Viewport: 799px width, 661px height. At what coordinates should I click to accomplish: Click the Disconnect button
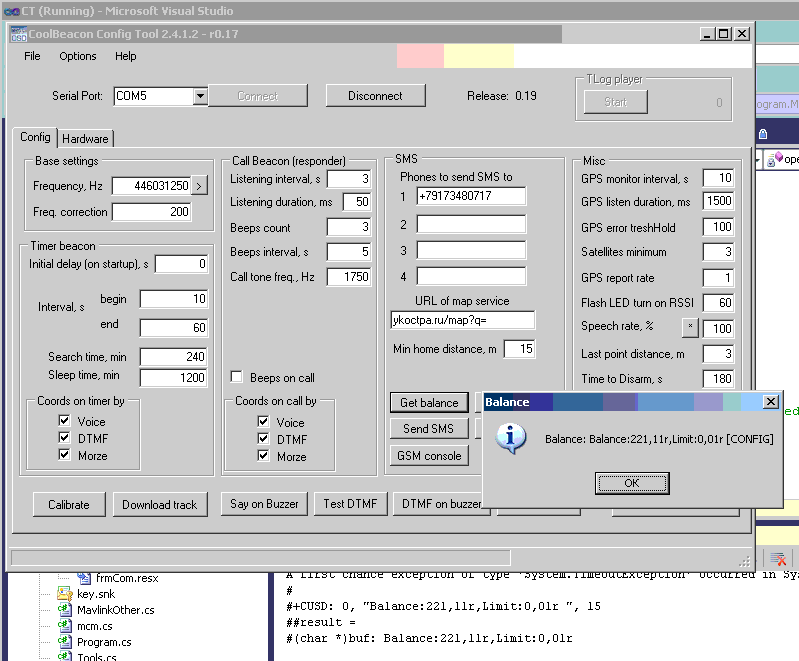(x=375, y=96)
